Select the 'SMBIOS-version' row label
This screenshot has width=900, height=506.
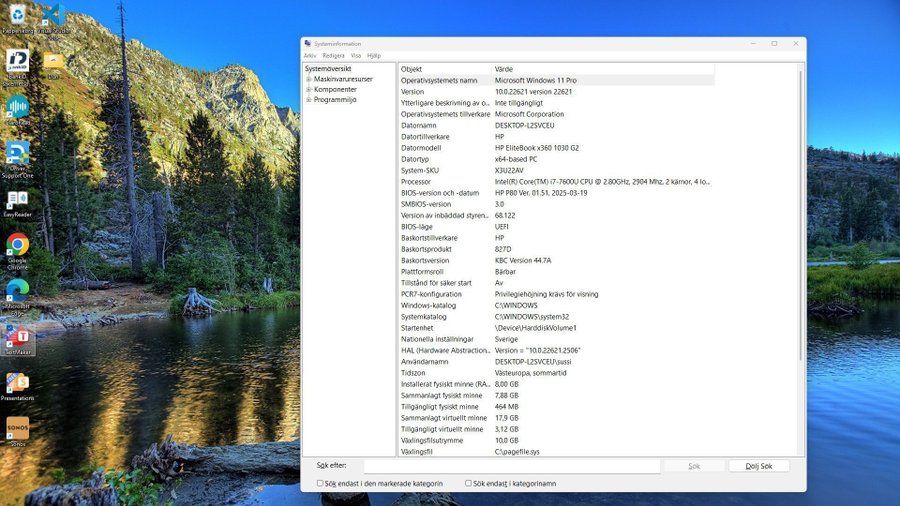tap(426, 204)
